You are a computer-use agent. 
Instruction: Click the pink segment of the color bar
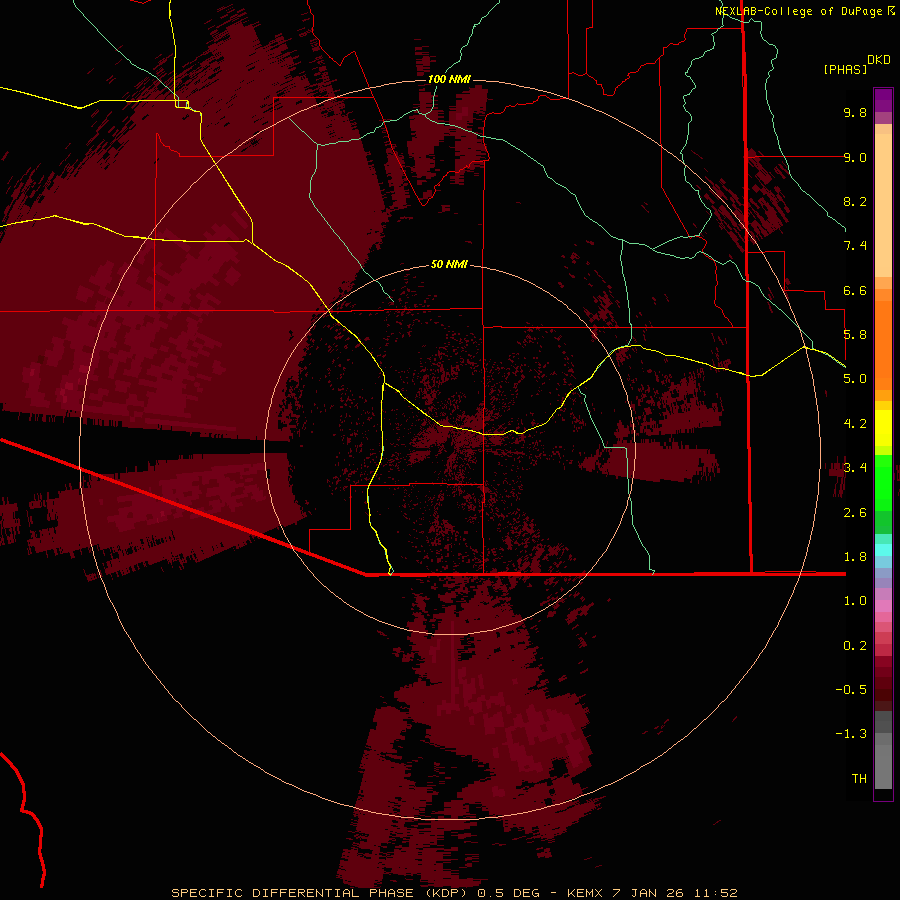pos(883,606)
